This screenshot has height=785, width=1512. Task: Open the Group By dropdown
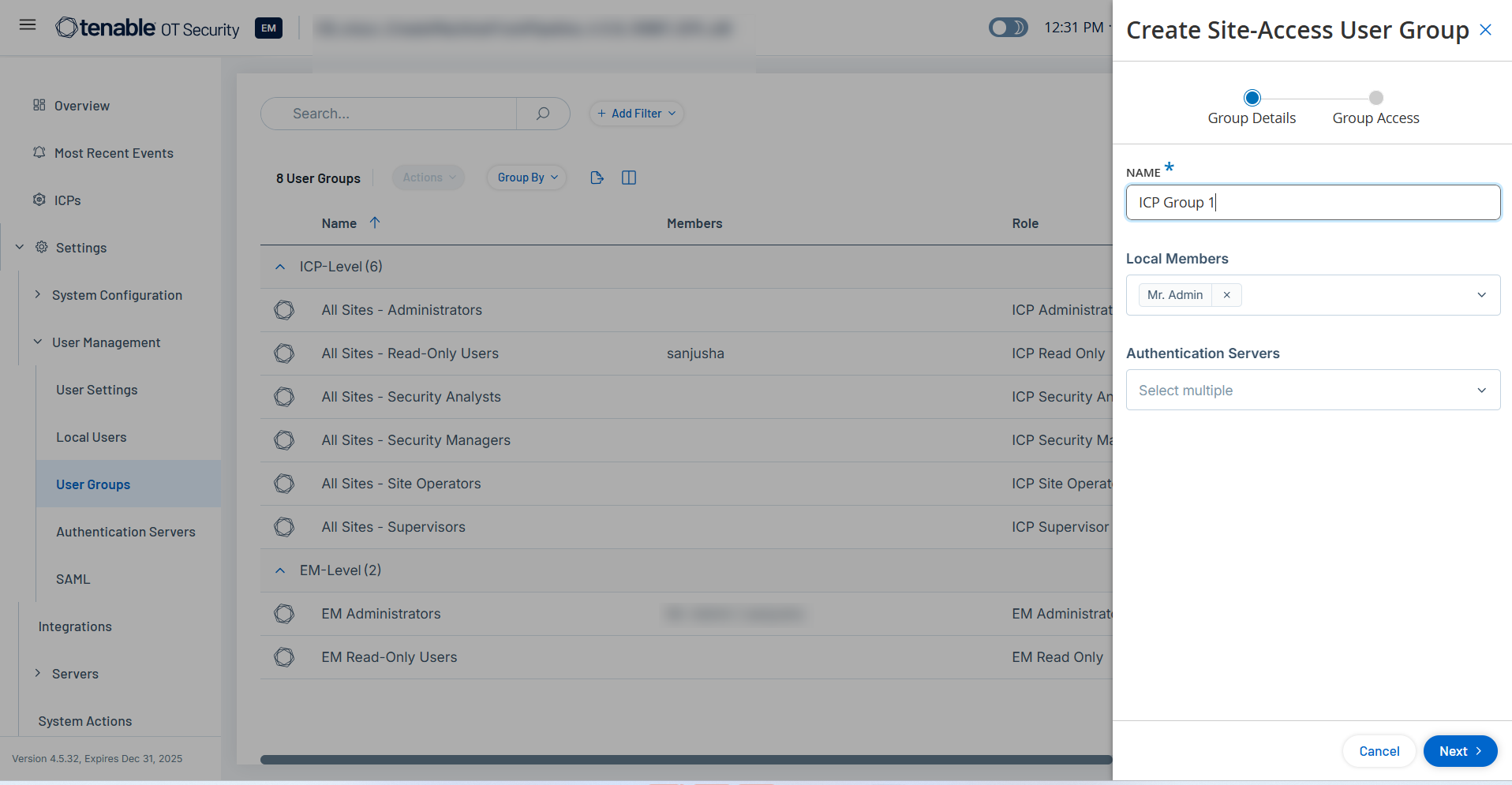tap(527, 178)
